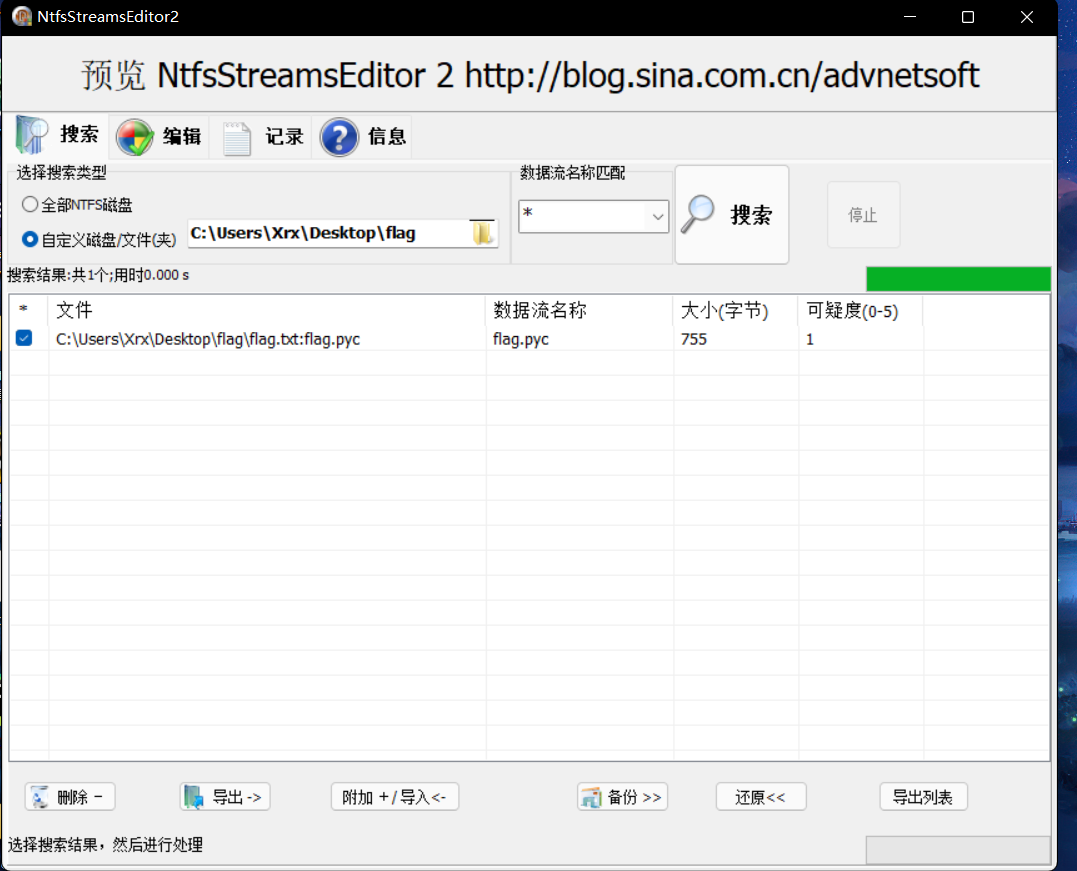Maximize the NtfsStreamsEditor2 window
The height and width of the screenshot is (871, 1077).
(968, 16)
